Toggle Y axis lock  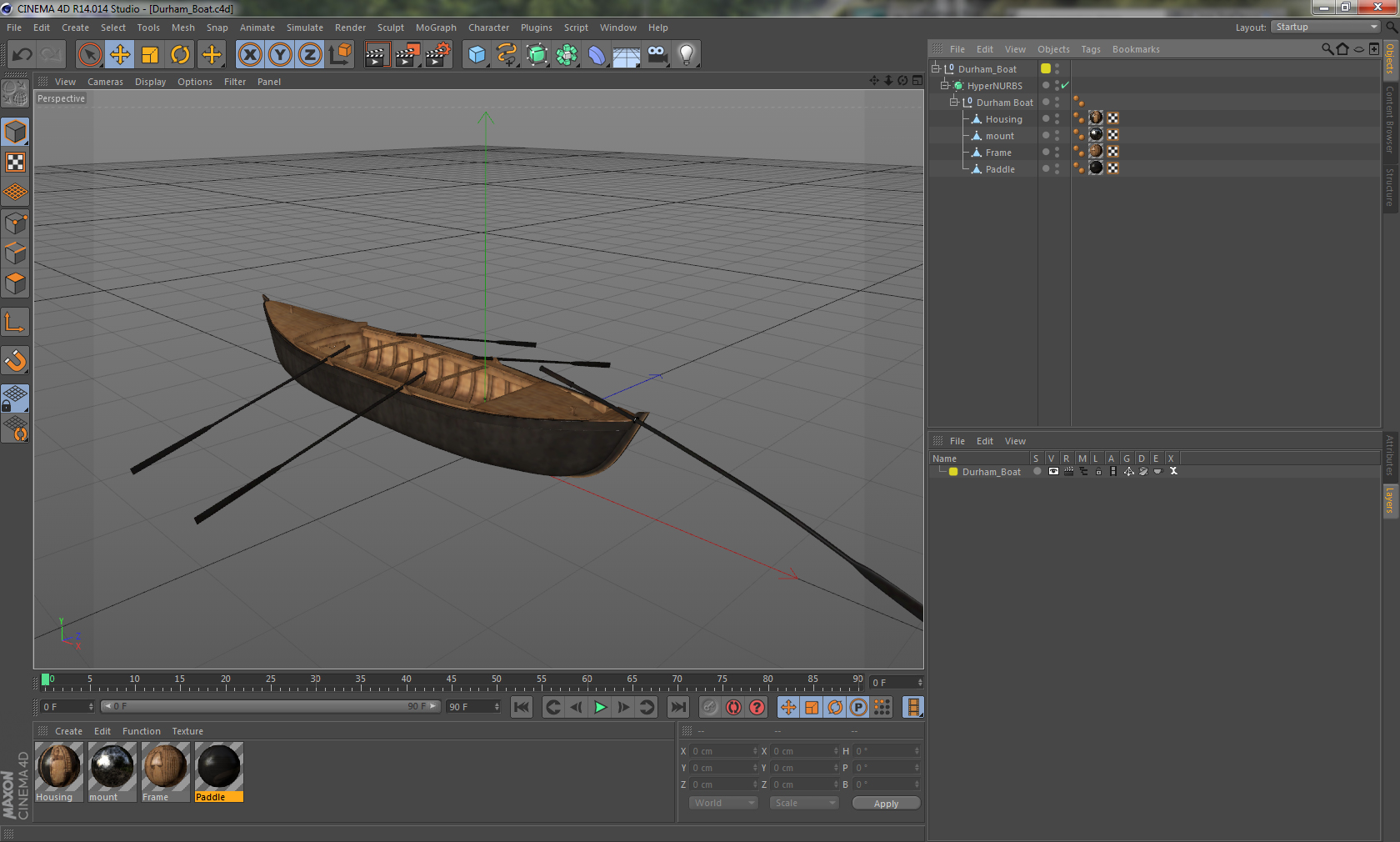pos(280,55)
